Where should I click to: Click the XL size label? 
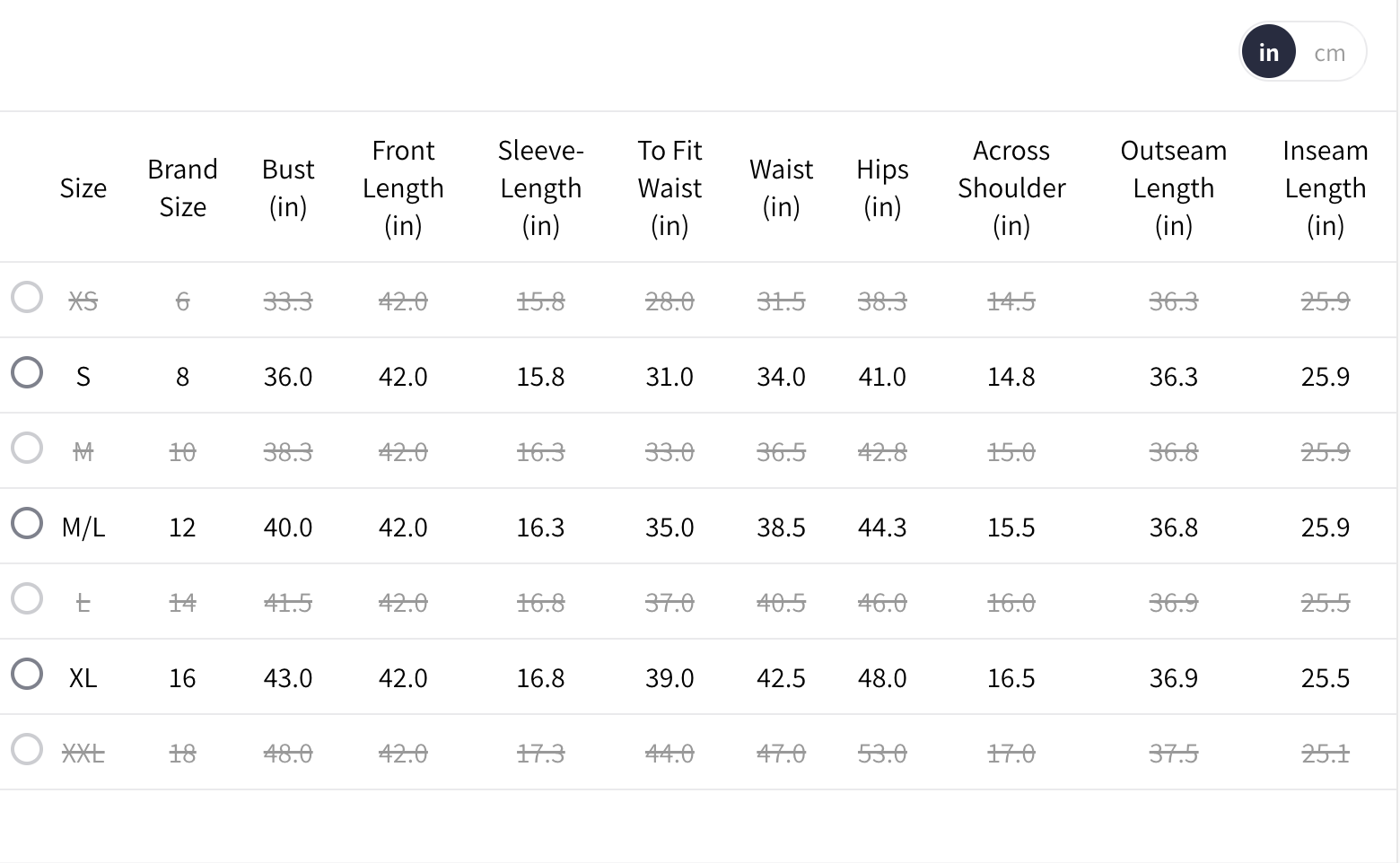(83, 677)
